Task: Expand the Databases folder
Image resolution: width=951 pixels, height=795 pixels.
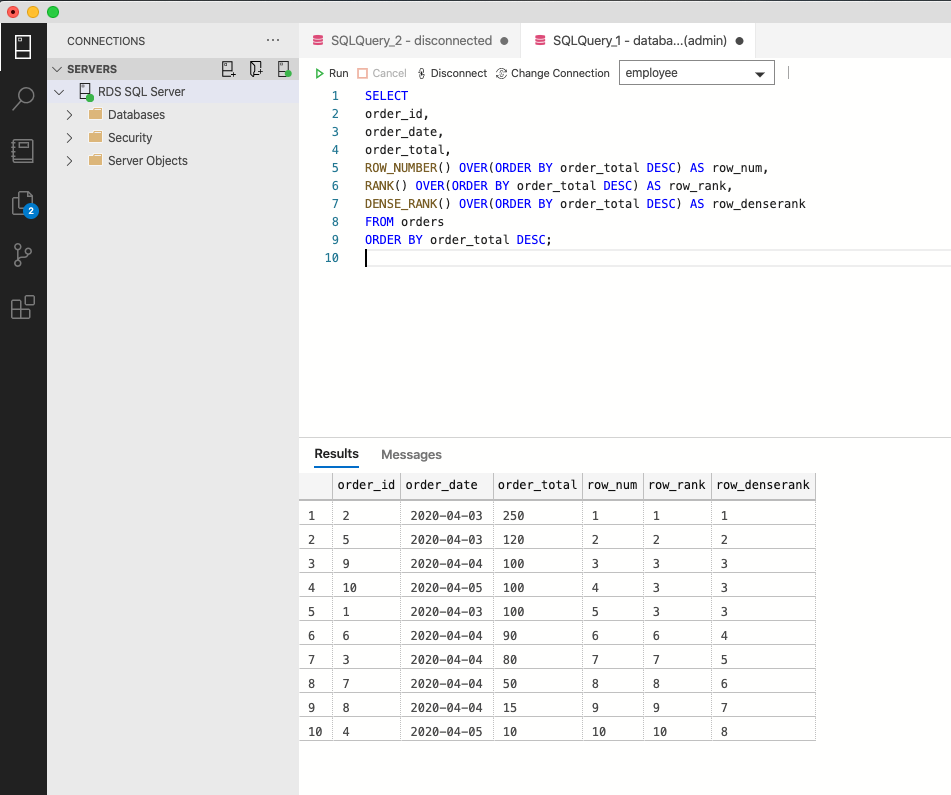Action: click(x=69, y=115)
